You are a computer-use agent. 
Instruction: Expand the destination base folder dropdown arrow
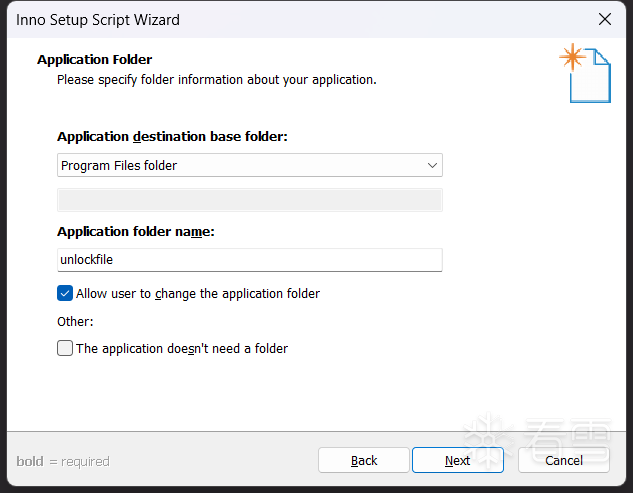click(x=432, y=165)
